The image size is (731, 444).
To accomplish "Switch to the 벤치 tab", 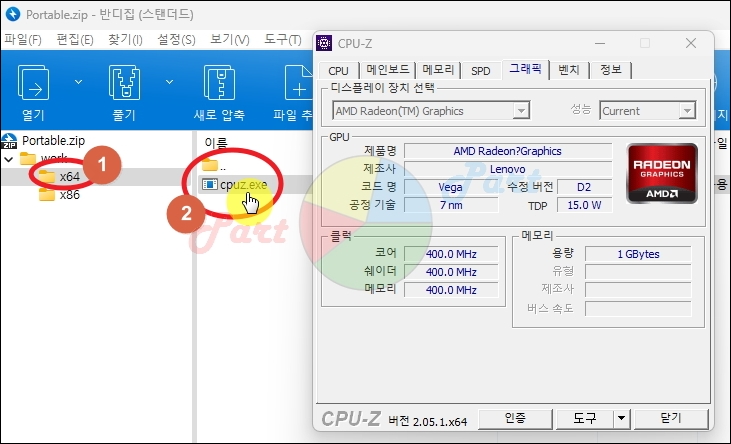I will pyautogui.click(x=569, y=70).
